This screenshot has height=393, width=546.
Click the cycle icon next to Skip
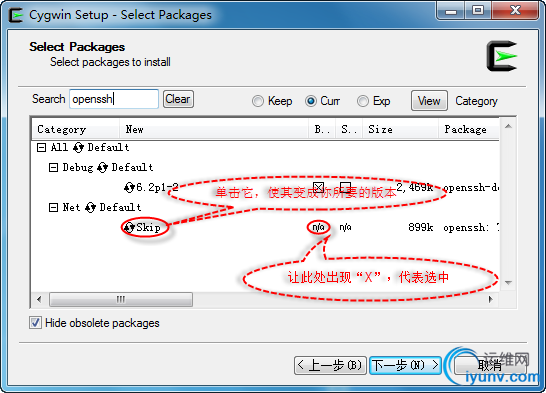(x=129, y=227)
